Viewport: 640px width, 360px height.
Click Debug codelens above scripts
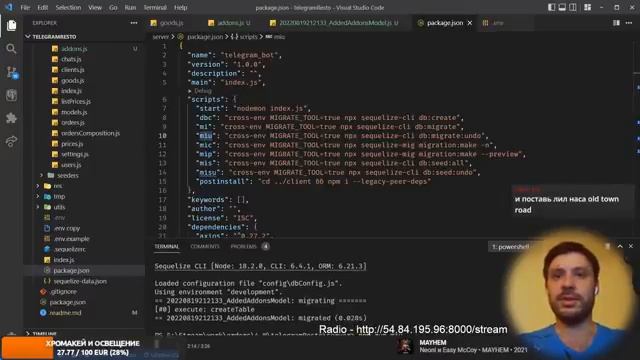[x=203, y=91]
